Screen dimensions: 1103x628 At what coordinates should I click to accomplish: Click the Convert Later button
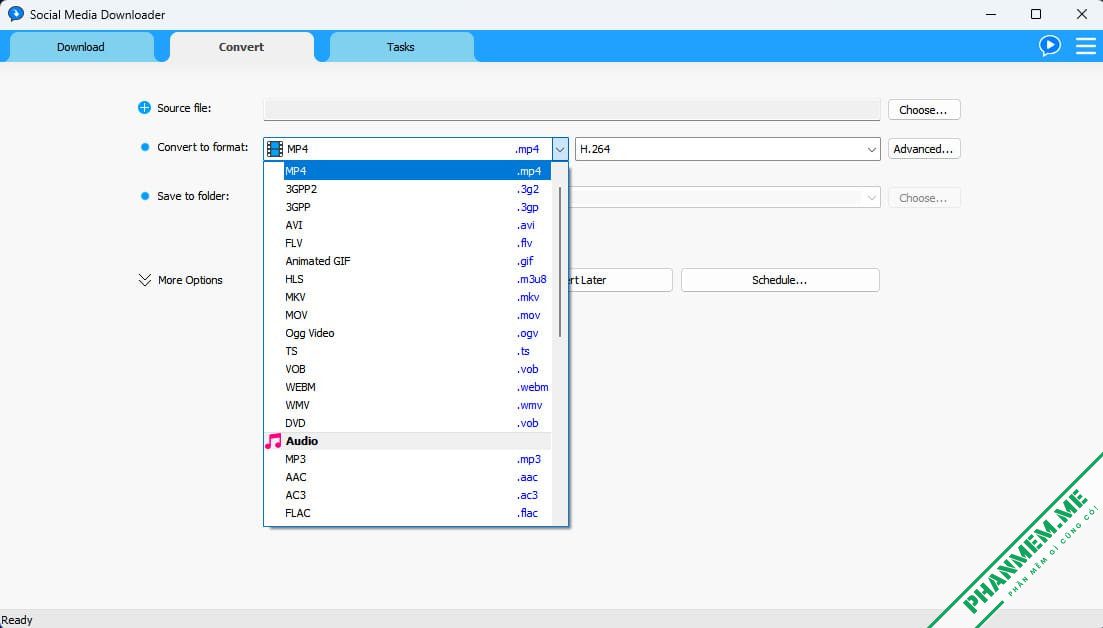(x=620, y=280)
